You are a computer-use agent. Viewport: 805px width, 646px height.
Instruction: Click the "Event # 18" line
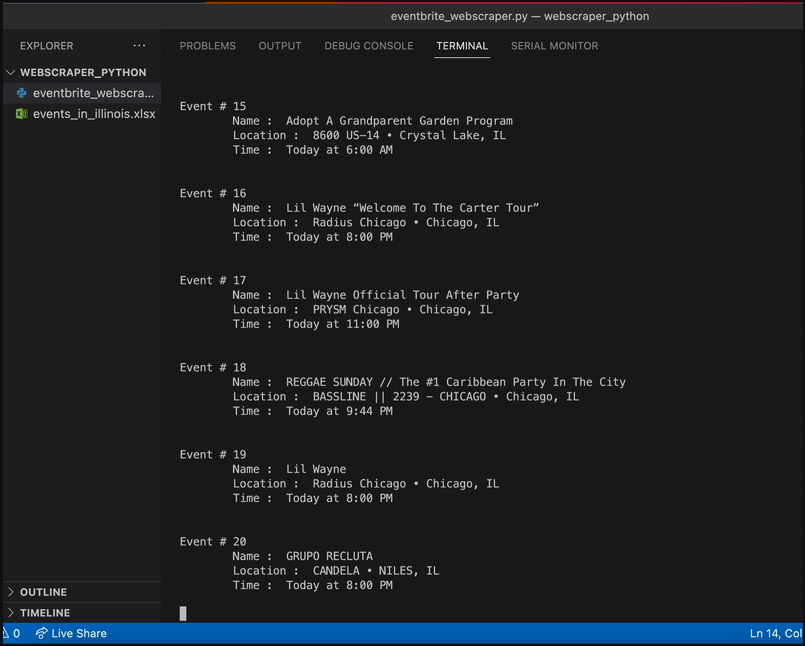[213, 367]
